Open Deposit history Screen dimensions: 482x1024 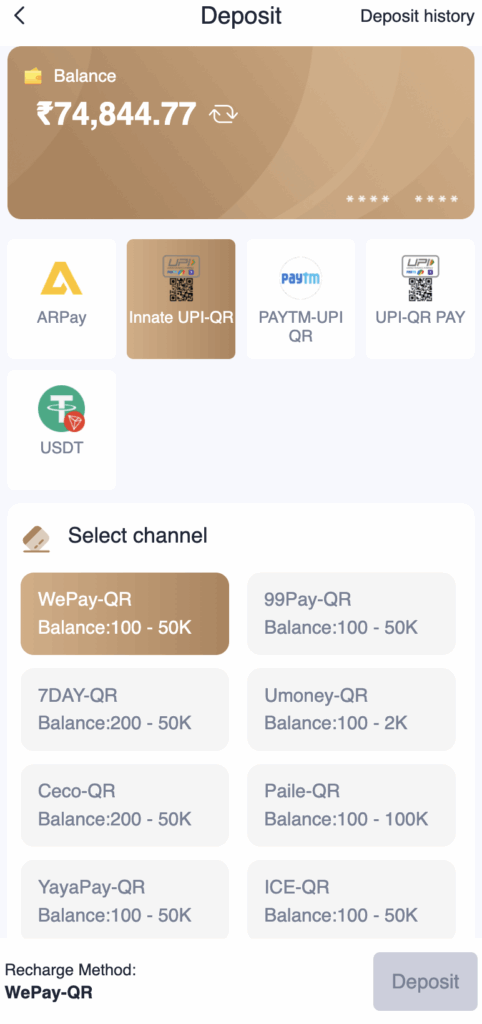pos(417,16)
